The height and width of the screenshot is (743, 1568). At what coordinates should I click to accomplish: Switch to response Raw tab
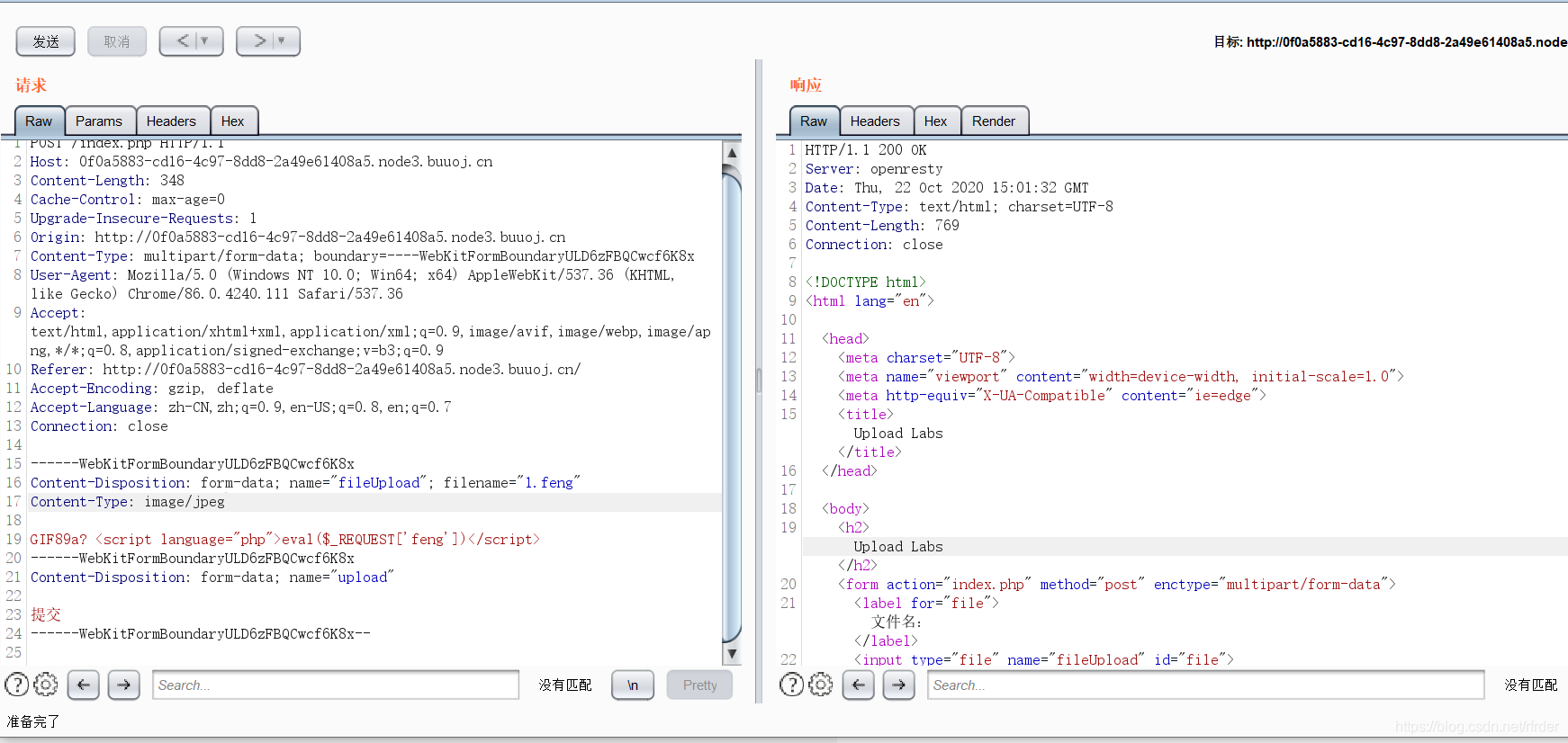coord(814,121)
